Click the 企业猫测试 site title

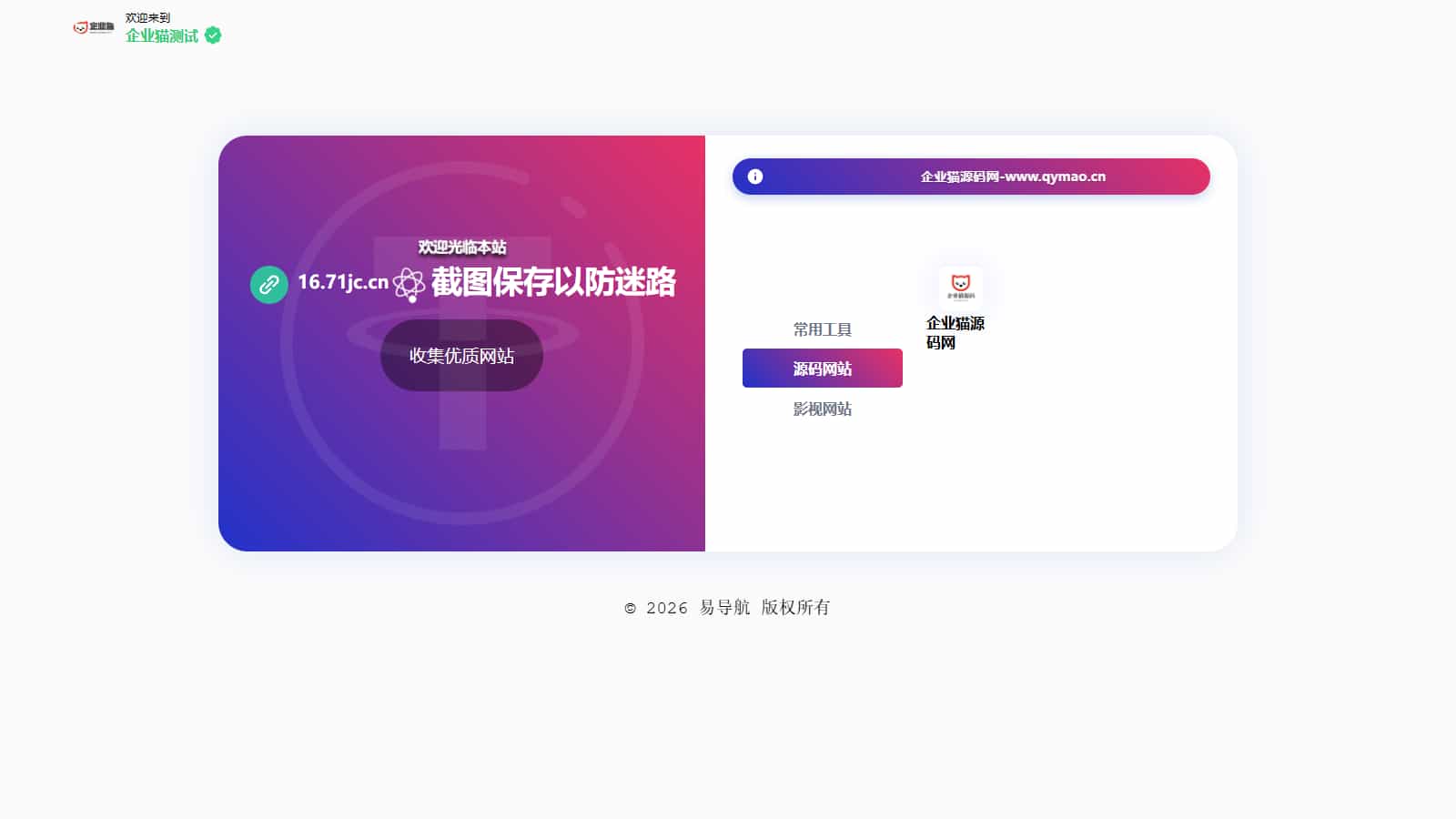(162, 35)
